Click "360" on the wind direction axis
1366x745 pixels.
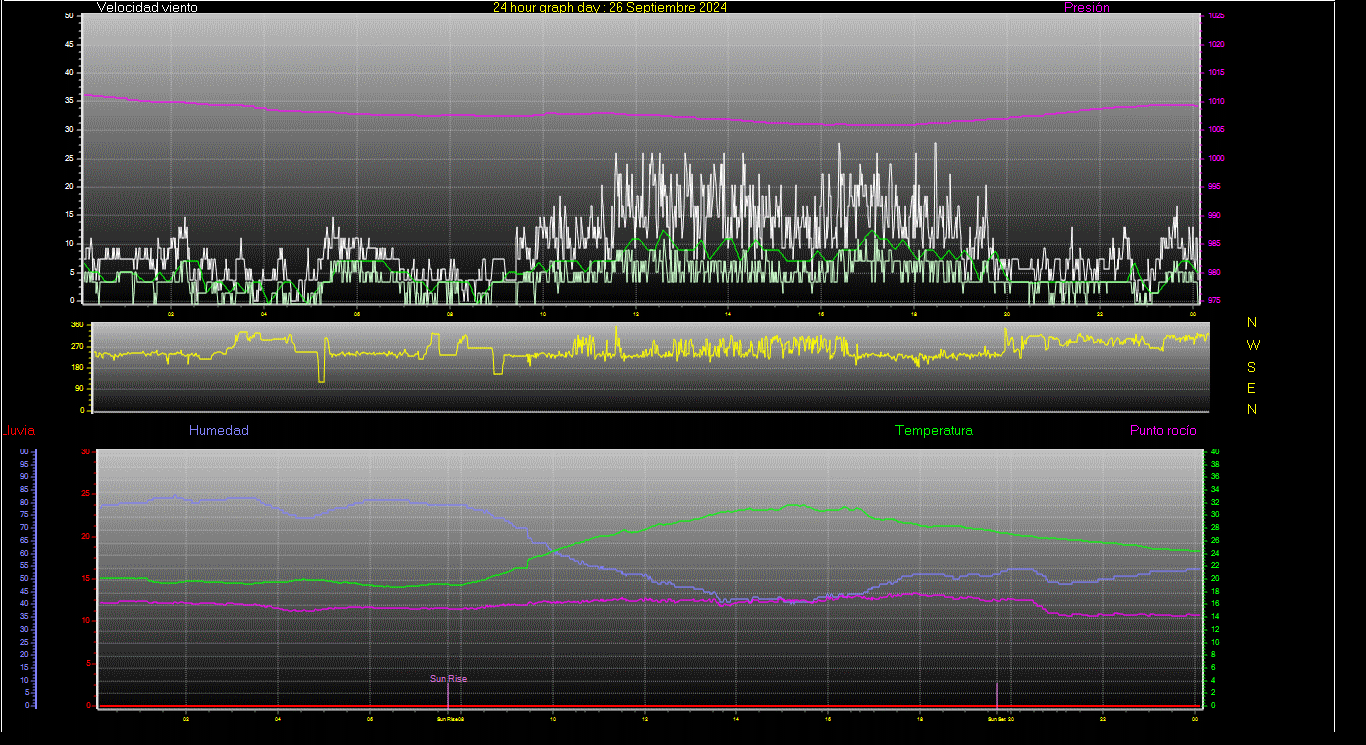pyautogui.click(x=77, y=325)
